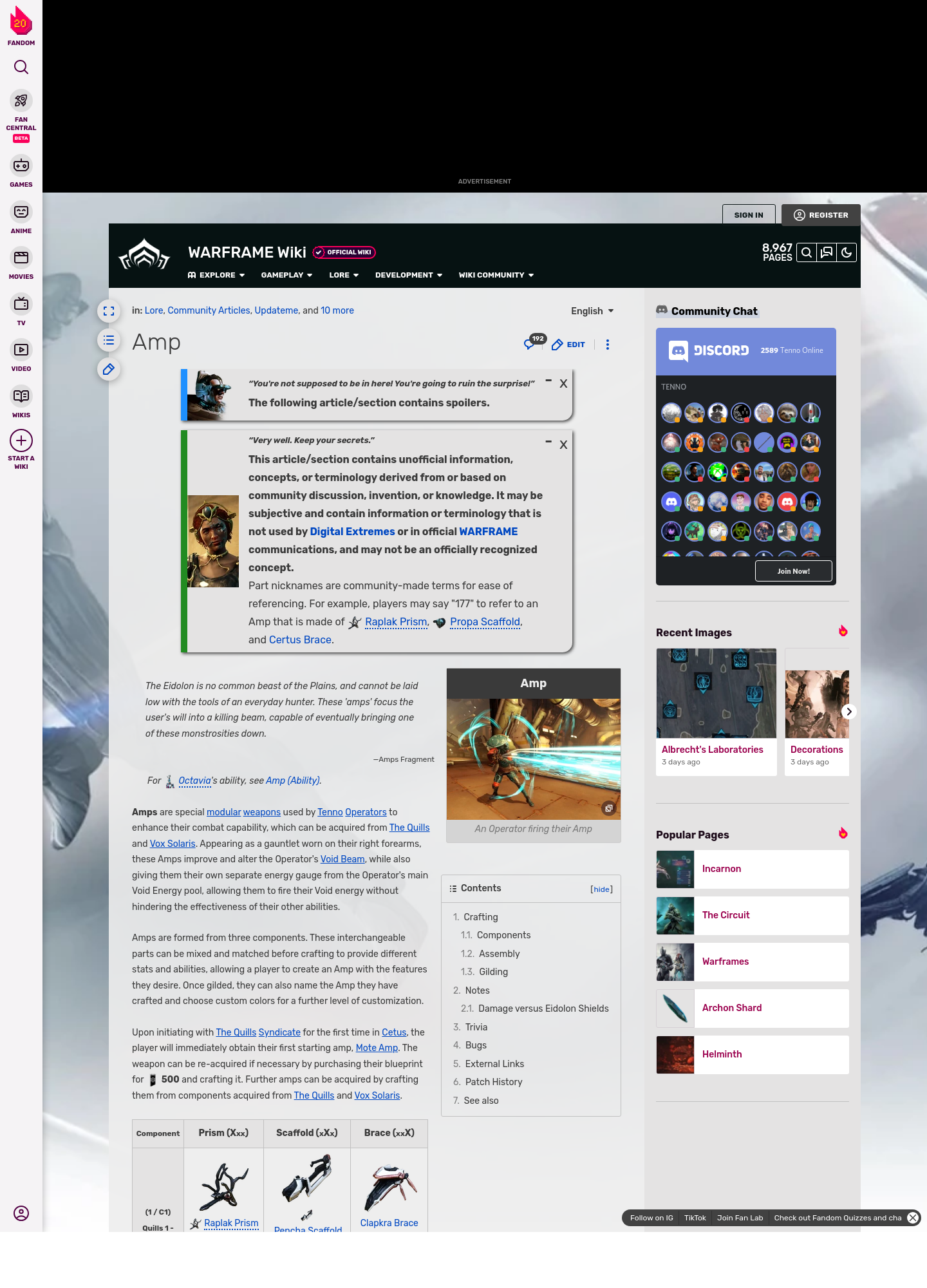Image resolution: width=927 pixels, height=1288 pixels.
Task: Expand the Development menu
Action: 409,275
